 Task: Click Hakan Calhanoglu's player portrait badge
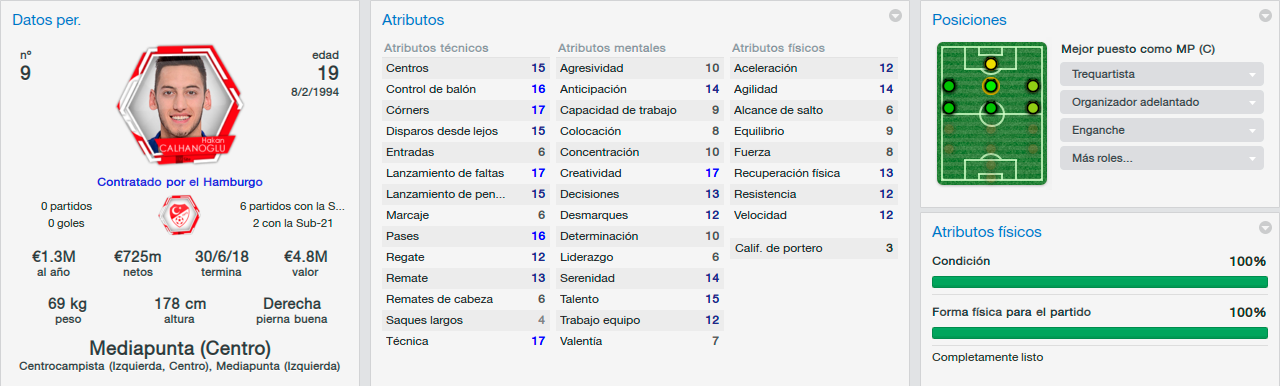pos(180,107)
